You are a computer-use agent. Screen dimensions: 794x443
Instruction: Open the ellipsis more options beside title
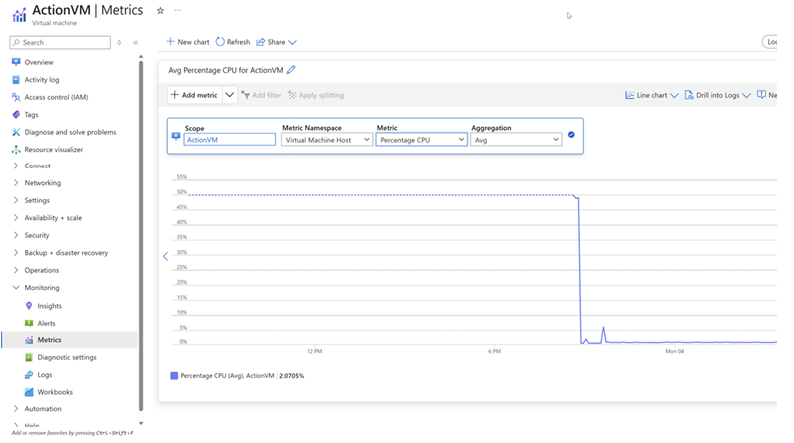pos(177,11)
